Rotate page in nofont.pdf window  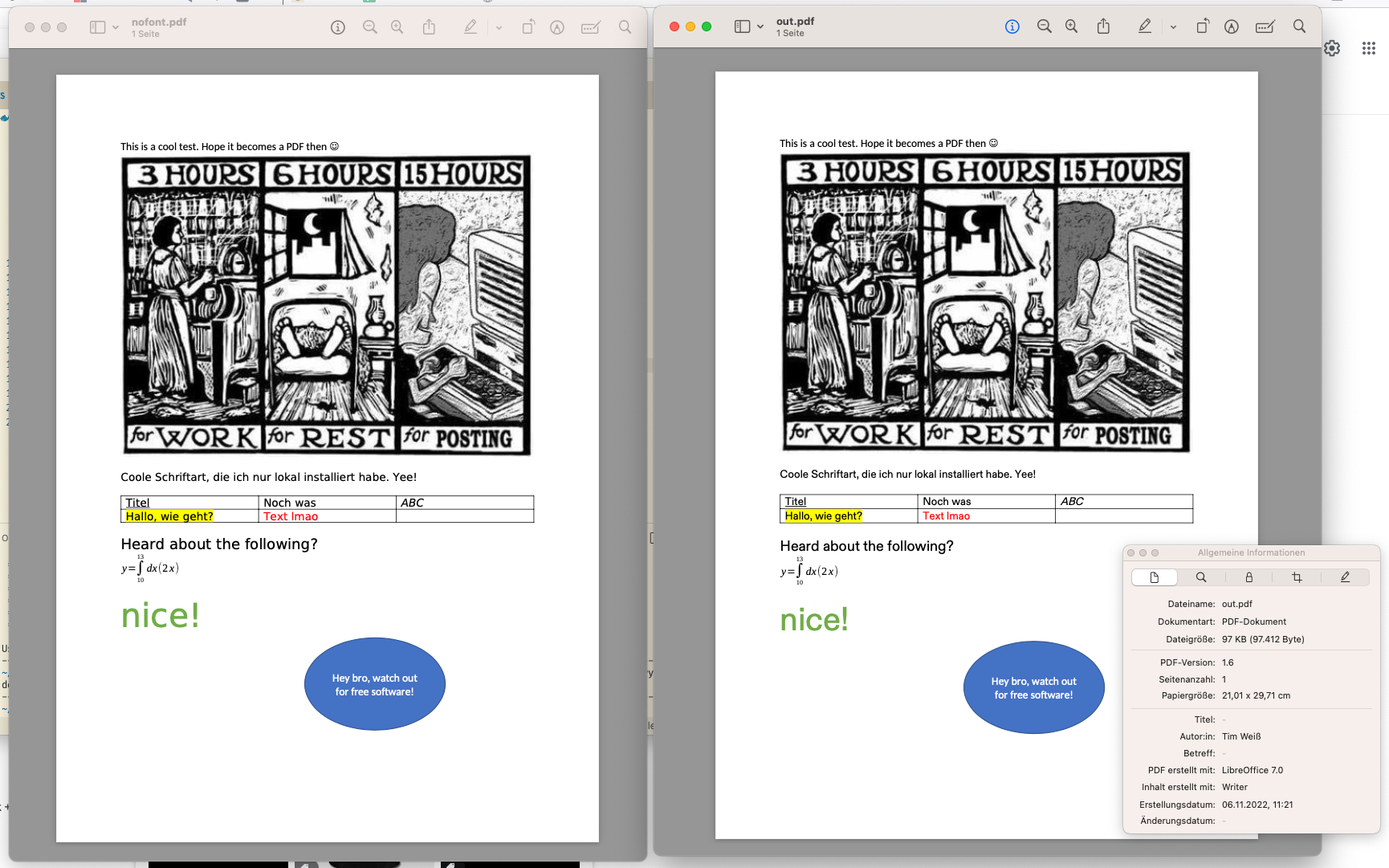tap(527, 27)
